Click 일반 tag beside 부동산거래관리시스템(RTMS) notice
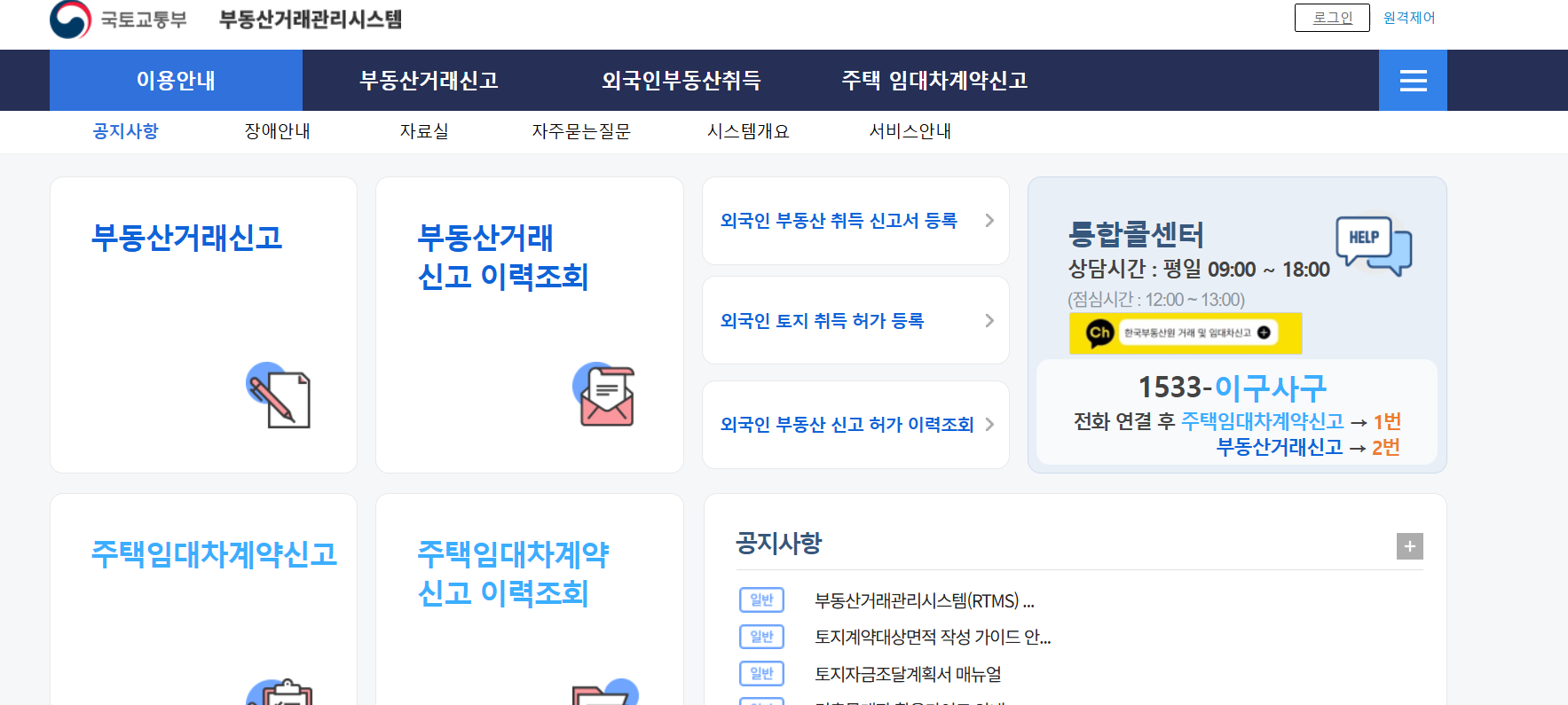The image size is (1568, 705). pos(761,600)
